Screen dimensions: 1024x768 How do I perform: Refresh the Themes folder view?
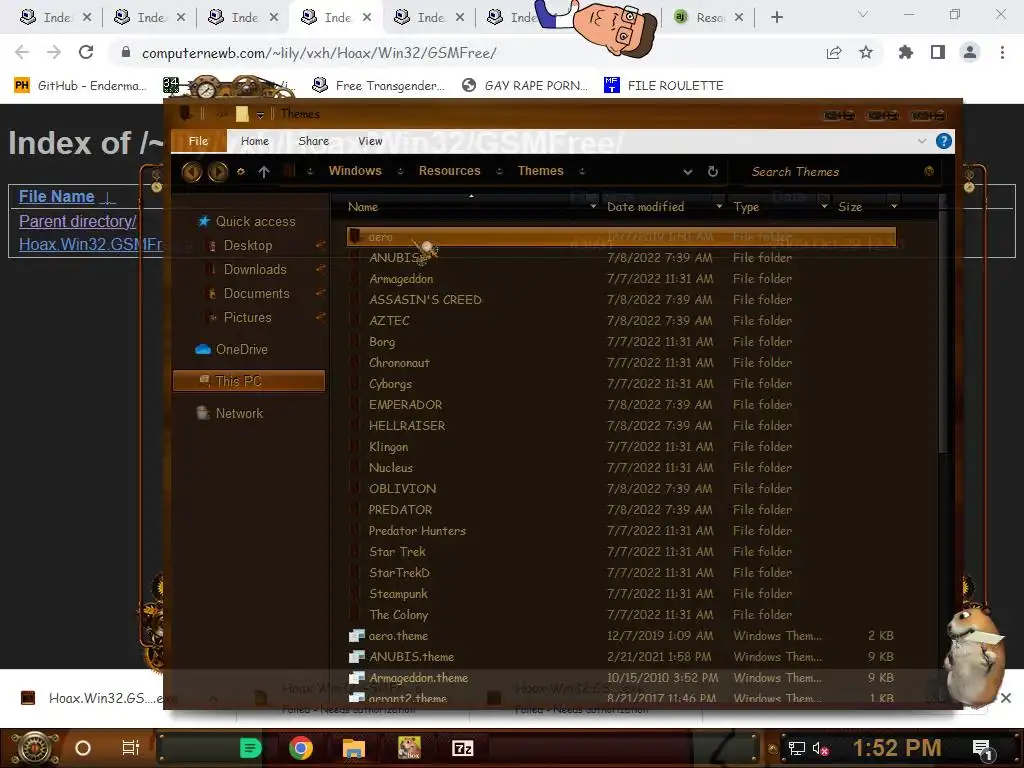(x=712, y=171)
